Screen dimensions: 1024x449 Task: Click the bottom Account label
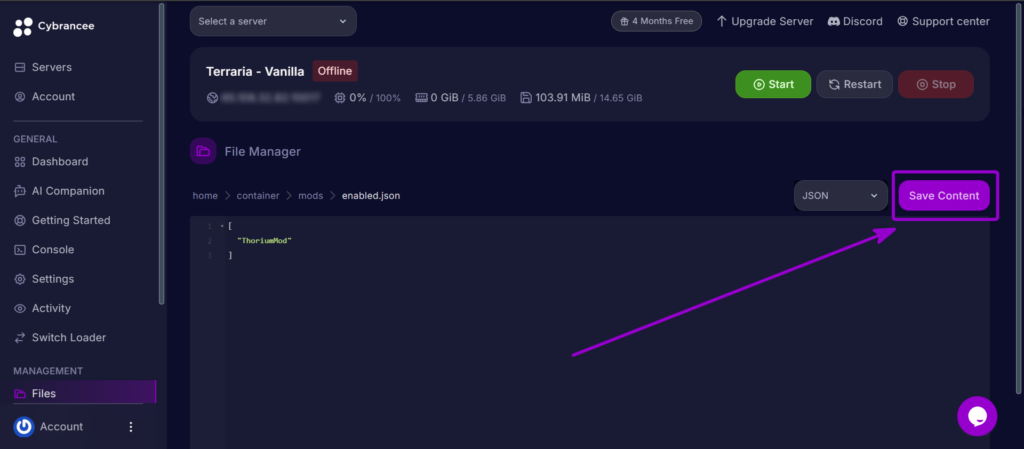[61, 427]
